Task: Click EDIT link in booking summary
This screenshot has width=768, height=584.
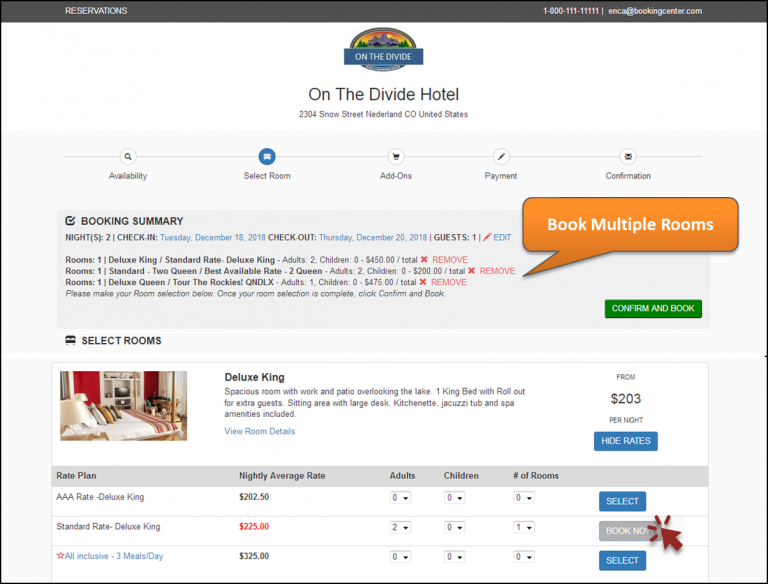Action: coord(502,237)
